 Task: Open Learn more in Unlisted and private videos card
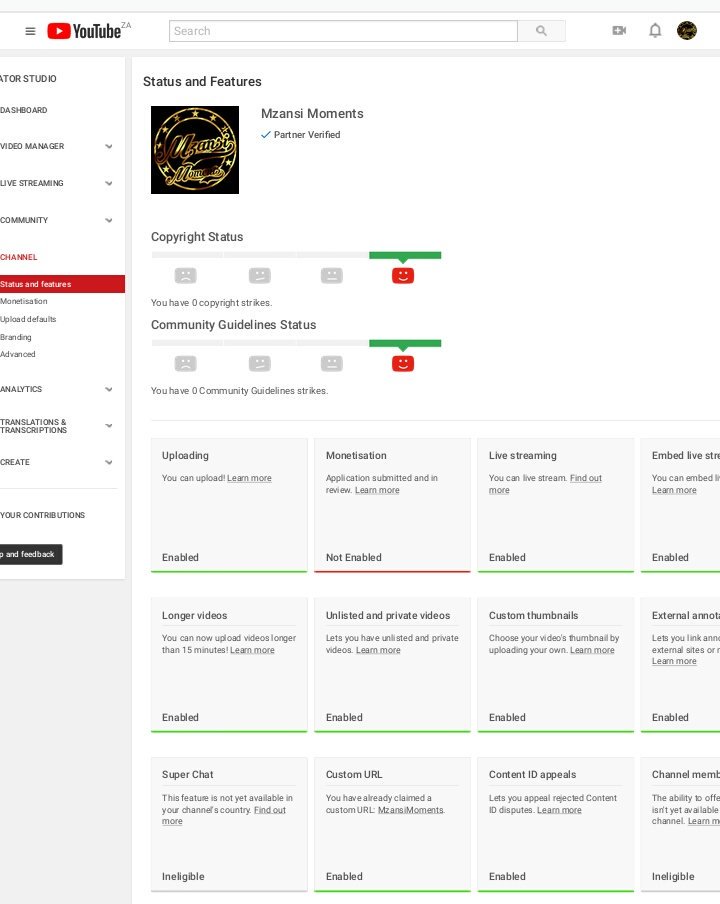point(378,650)
